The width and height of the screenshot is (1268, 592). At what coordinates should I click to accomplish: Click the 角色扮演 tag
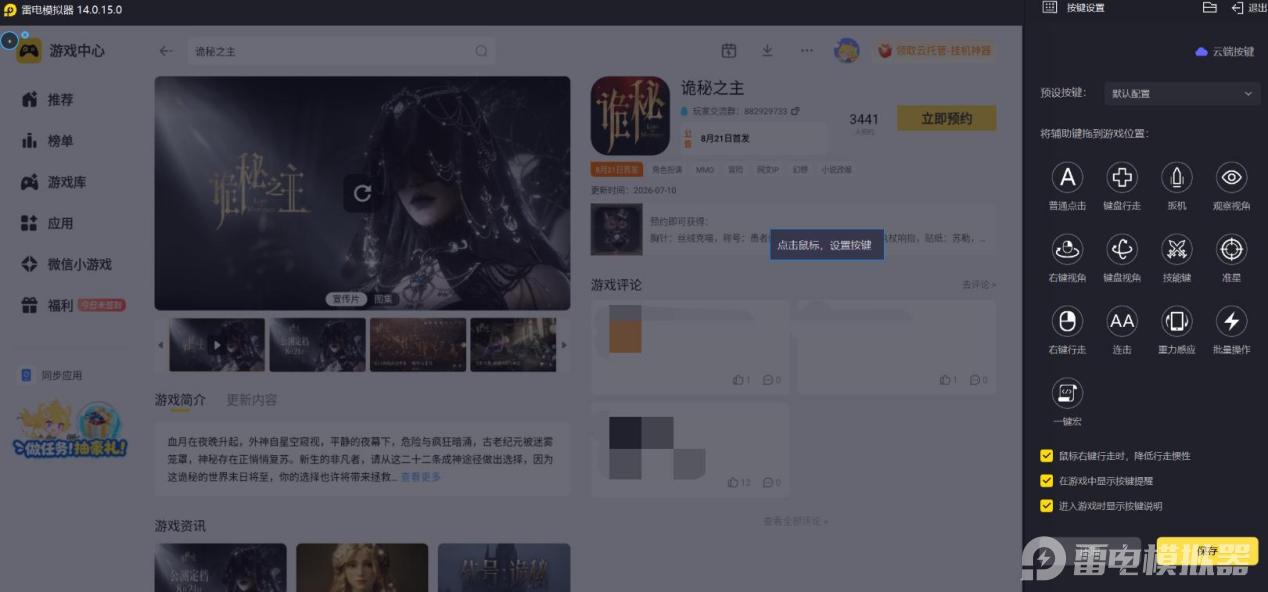[x=667, y=170]
